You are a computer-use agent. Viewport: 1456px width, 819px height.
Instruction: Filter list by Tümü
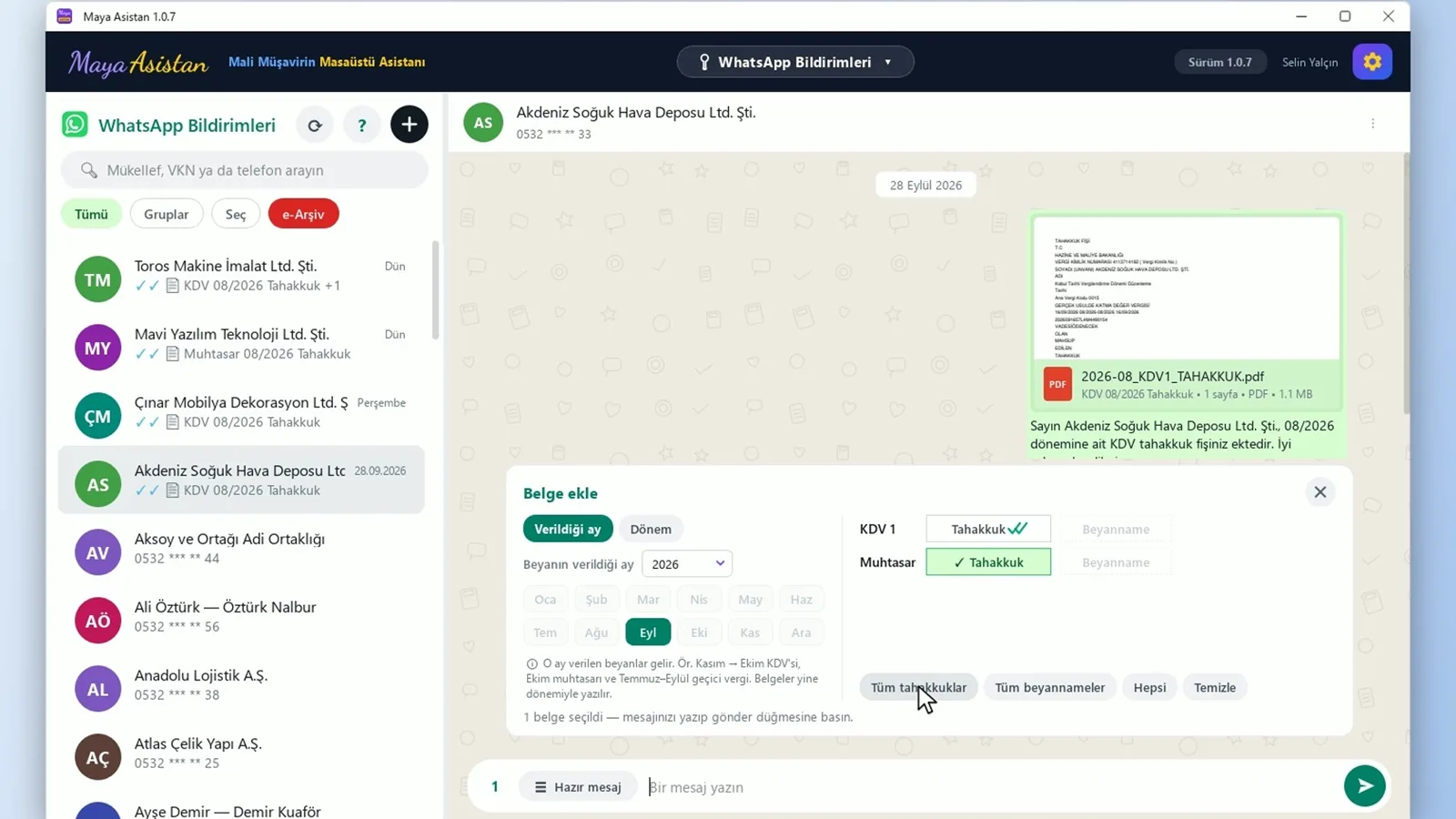(91, 214)
